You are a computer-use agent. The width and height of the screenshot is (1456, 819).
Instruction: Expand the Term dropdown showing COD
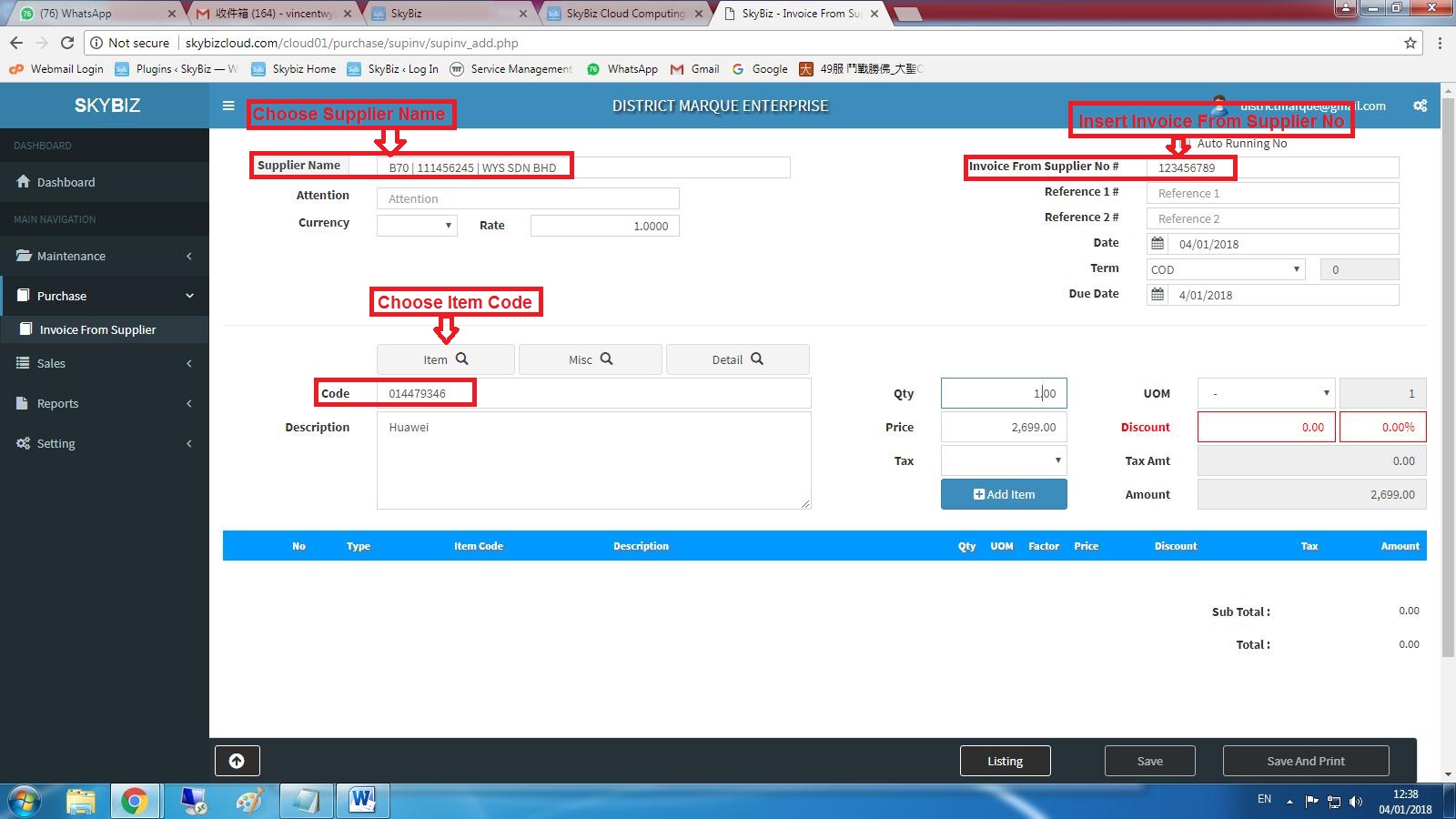(x=1225, y=269)
